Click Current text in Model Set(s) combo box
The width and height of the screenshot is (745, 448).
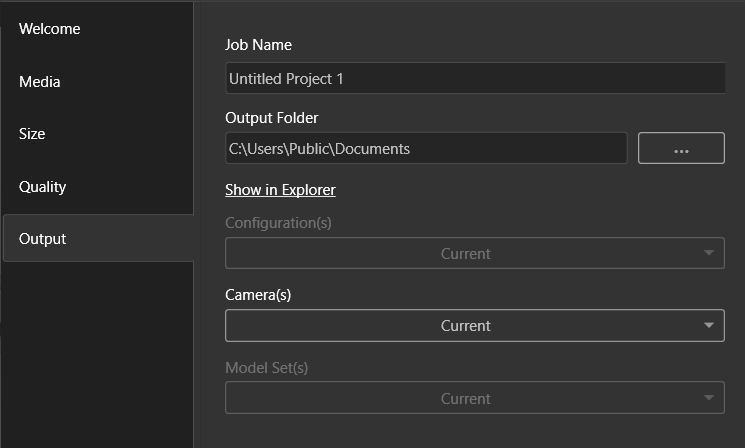[x=466, y=399]
